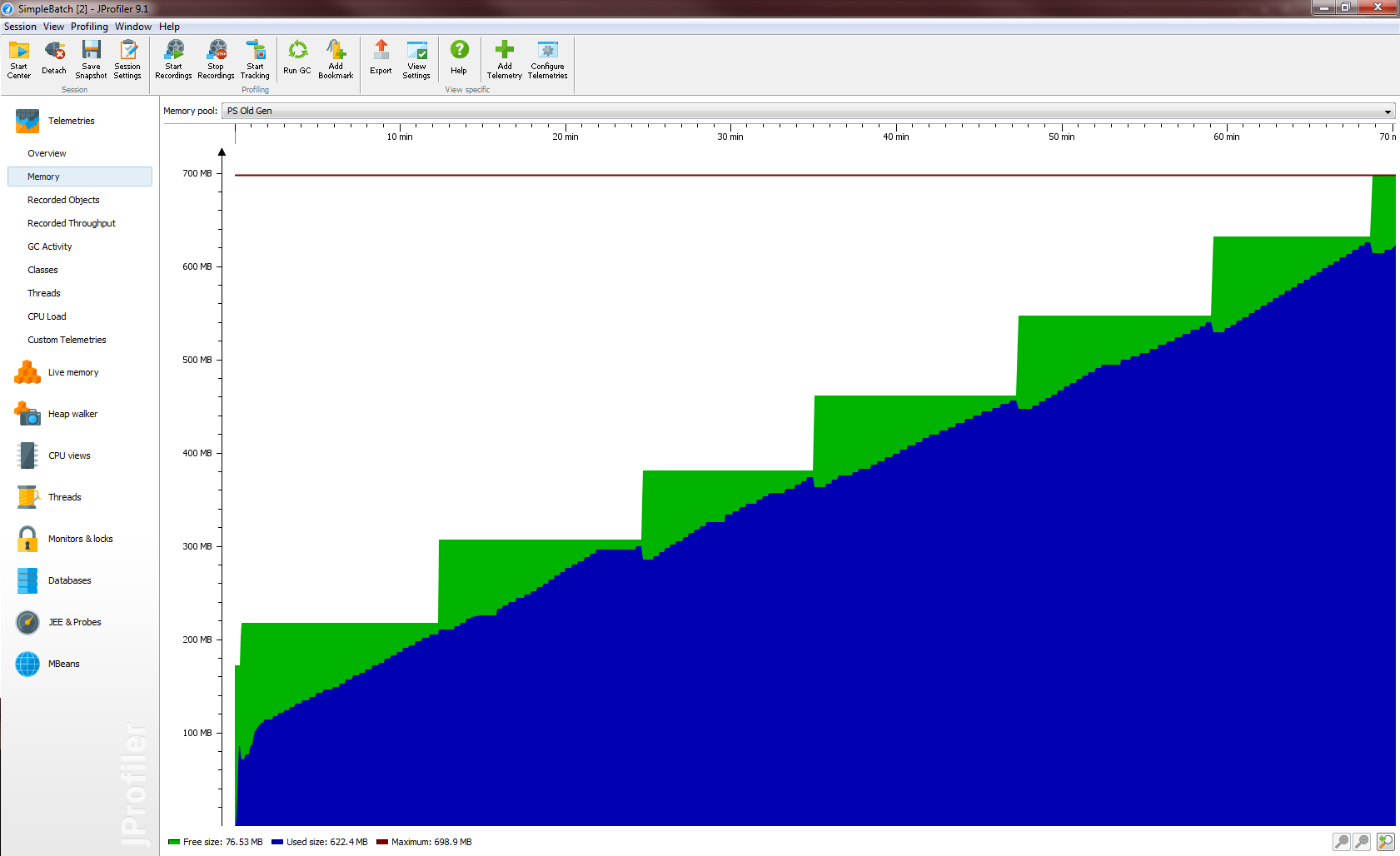
Task: Detach the current profiling session
Action: tap(54, 58)
